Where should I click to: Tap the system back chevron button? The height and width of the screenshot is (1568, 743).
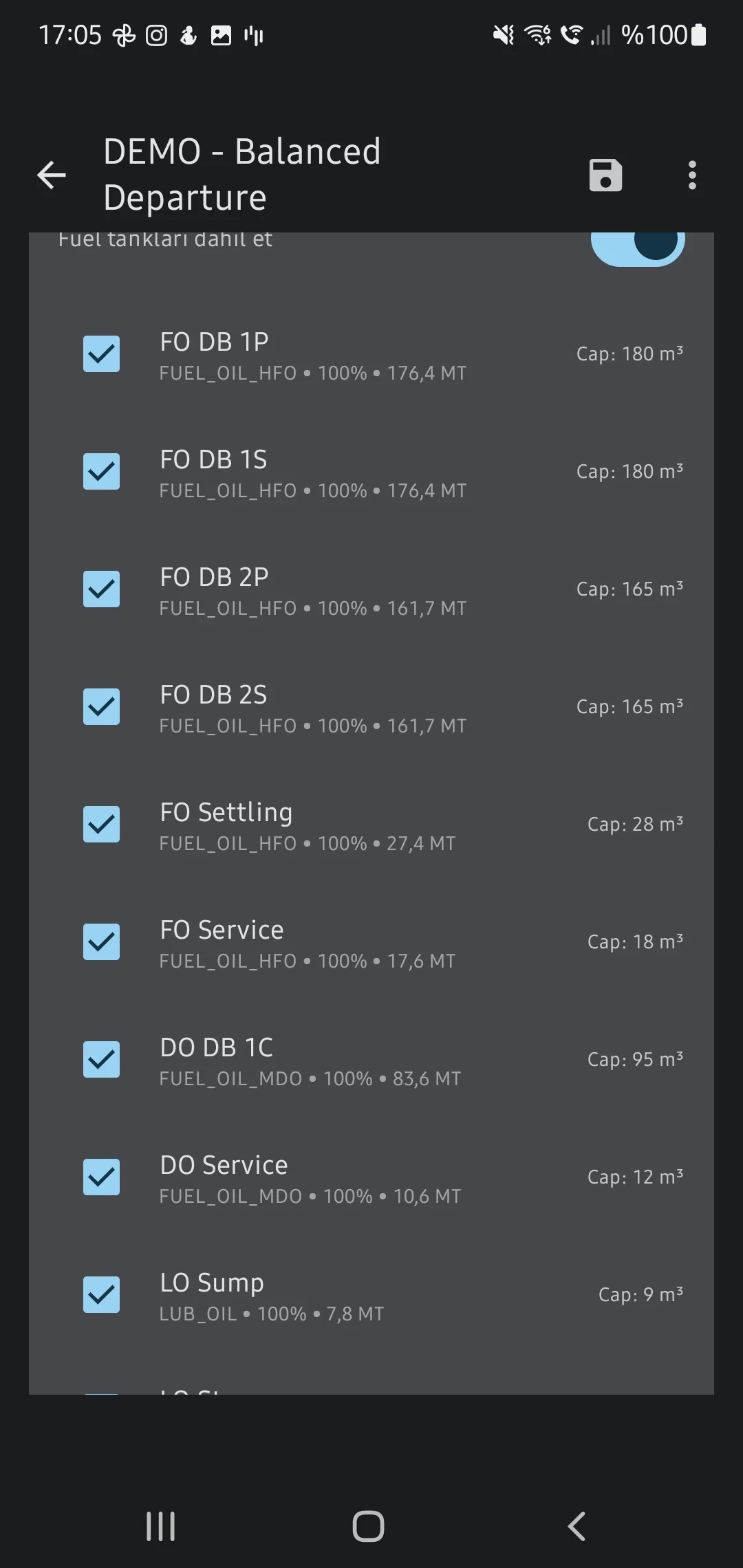coord(577,1526)
